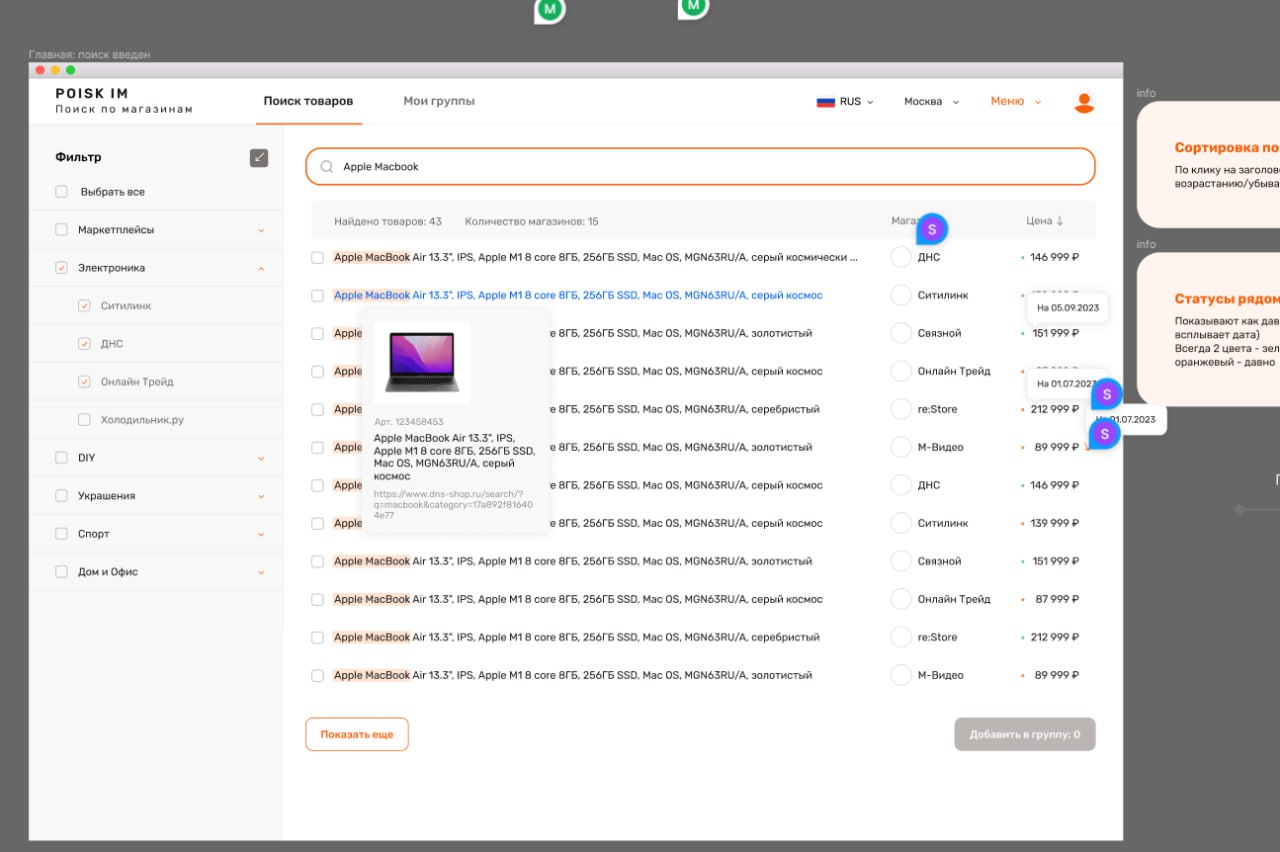
Task: Collapse the filter panel with the arrow icon
Action: 259,157
